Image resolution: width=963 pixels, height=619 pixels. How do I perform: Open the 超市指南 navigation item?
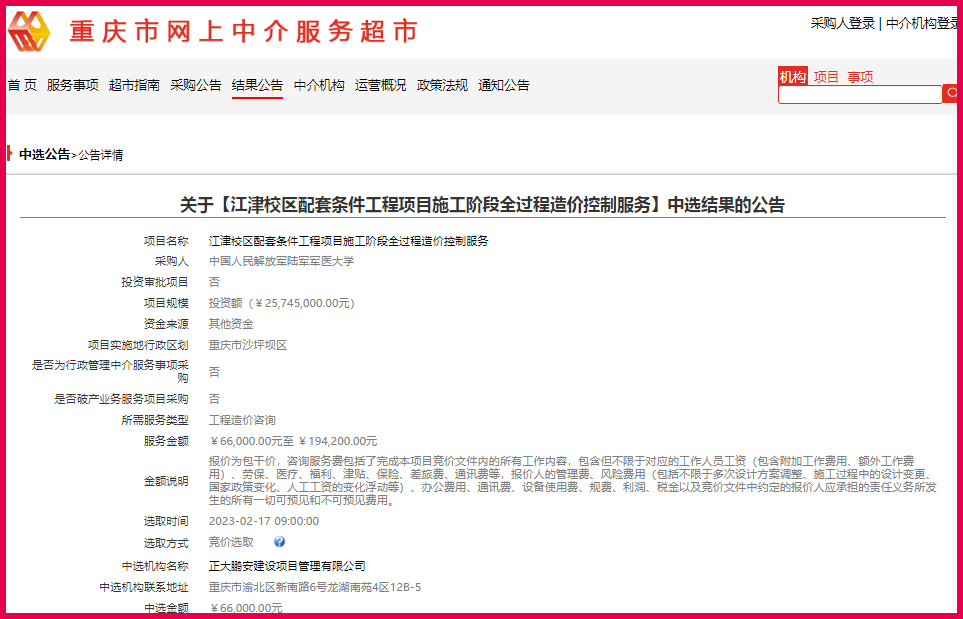point(134,85)
